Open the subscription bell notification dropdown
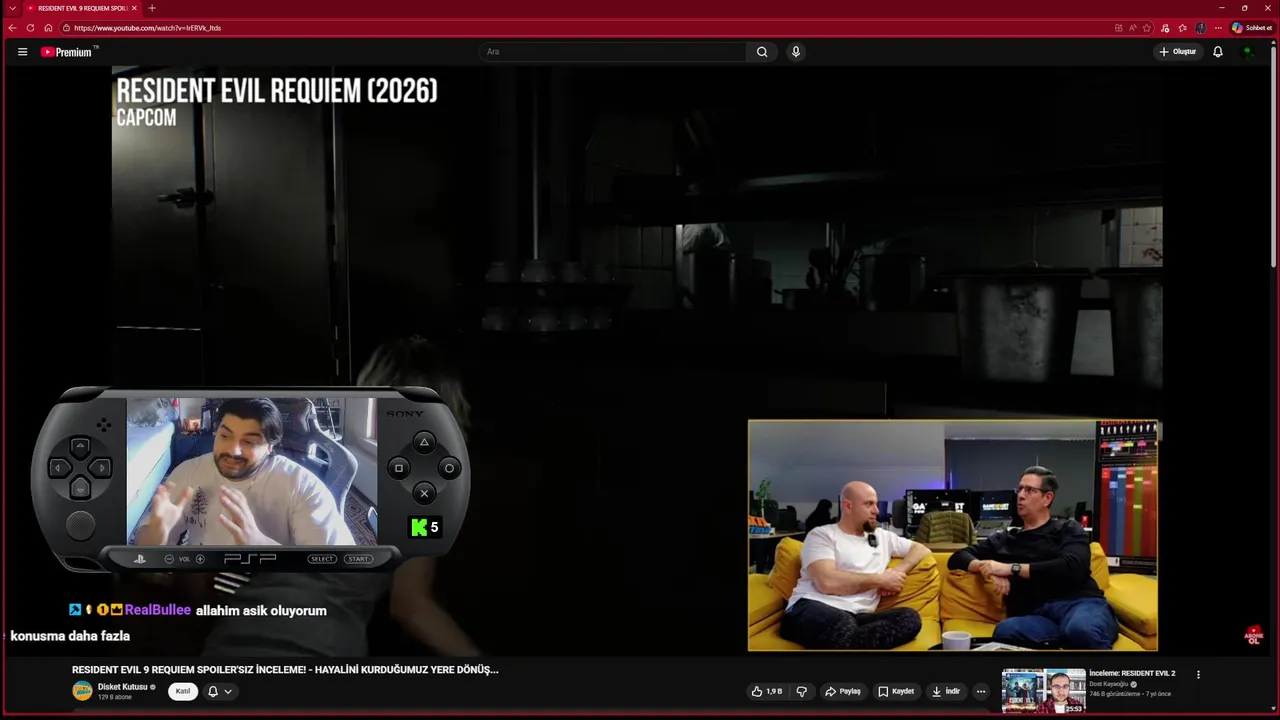Viewport: 1280px width, 720px height. (220, 691)
